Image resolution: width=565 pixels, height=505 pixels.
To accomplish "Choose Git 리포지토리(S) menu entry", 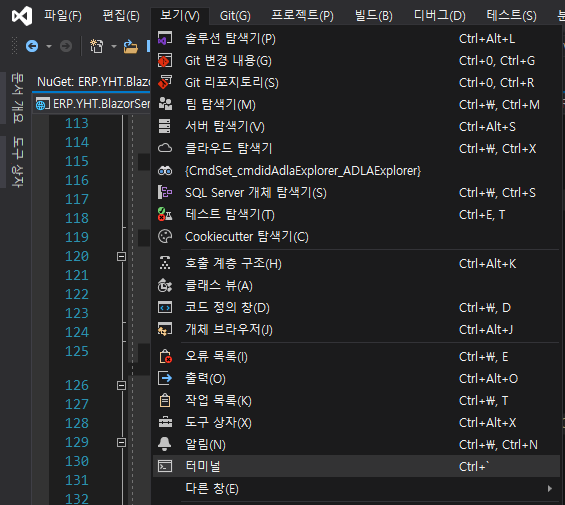I will (x=357, y=83).
